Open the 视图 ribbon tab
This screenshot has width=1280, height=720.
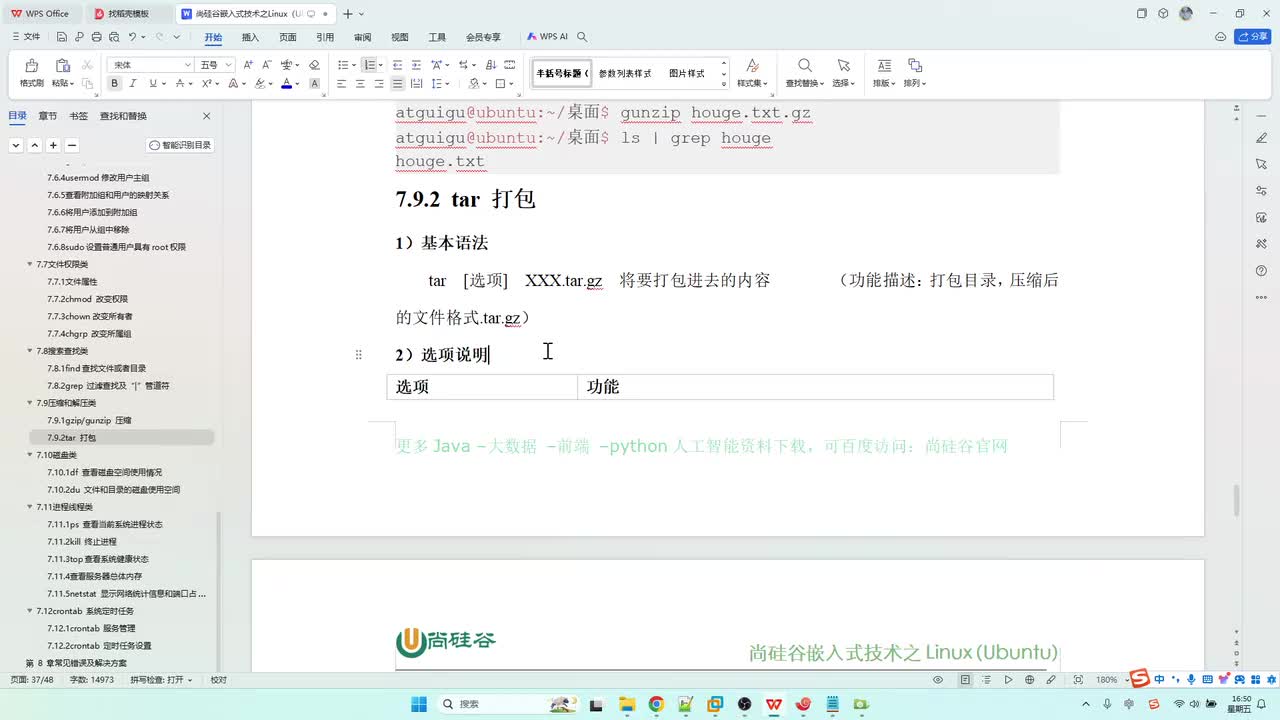click(400, 37)
